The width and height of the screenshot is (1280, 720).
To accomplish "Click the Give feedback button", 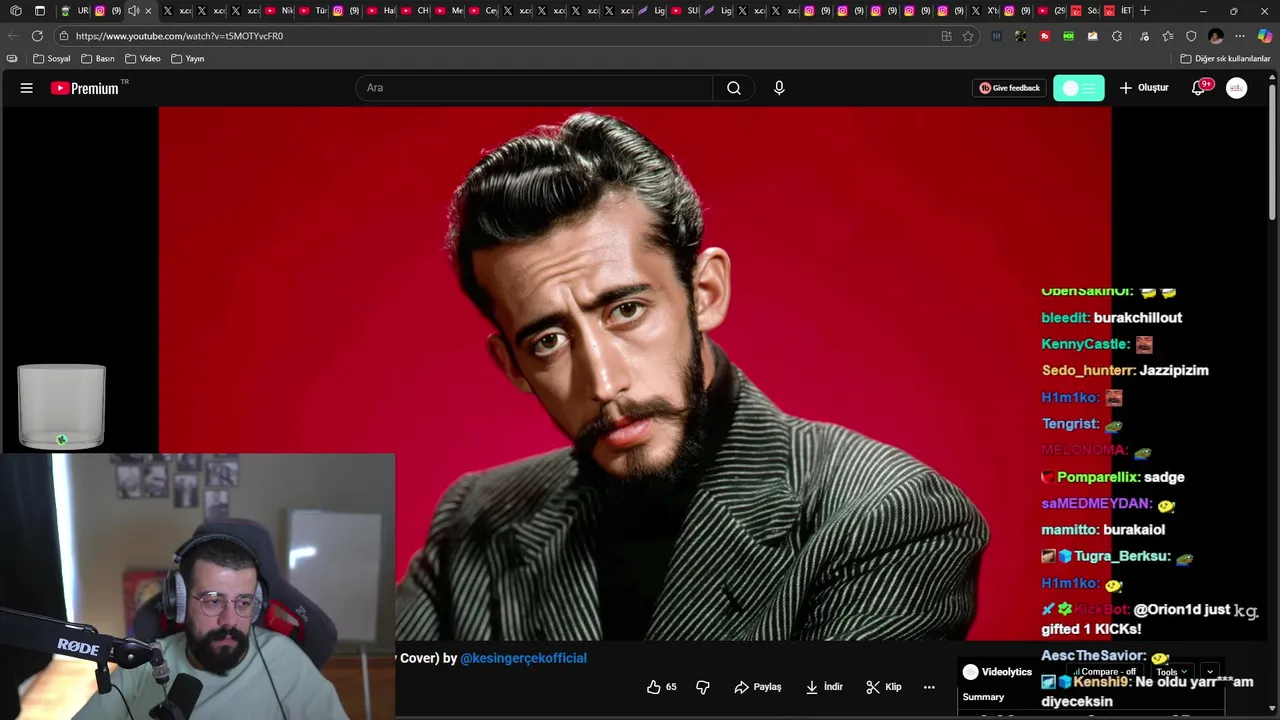I will pos(1009,88).
